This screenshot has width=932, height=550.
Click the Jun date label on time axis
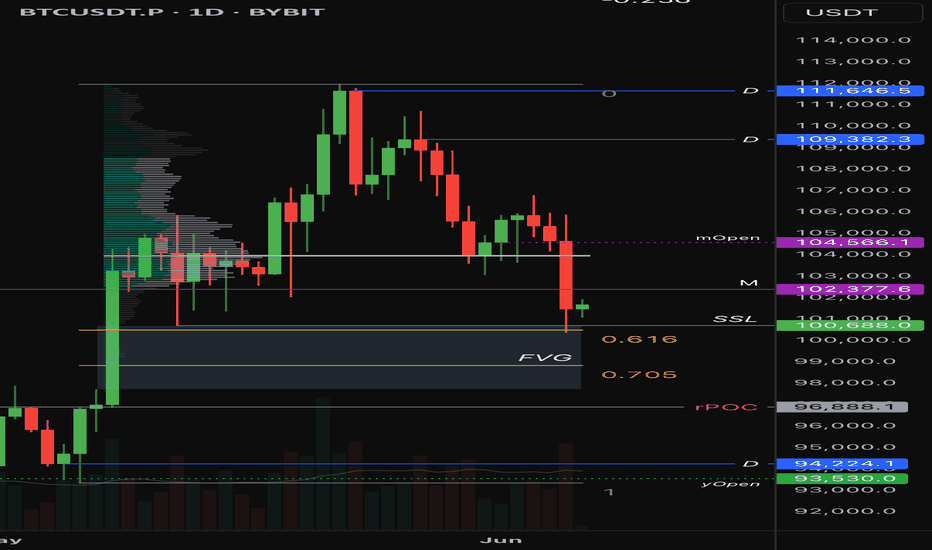coord(500,540)
